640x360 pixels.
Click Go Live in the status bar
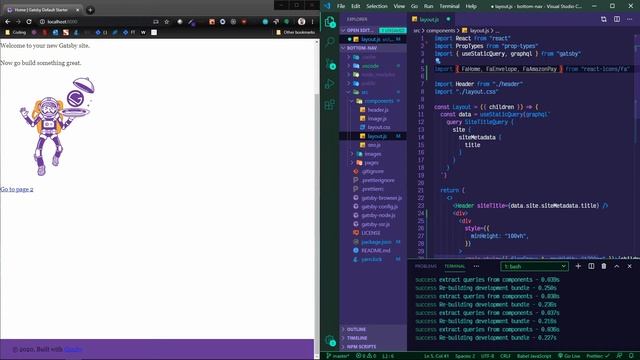pos(569,356)
